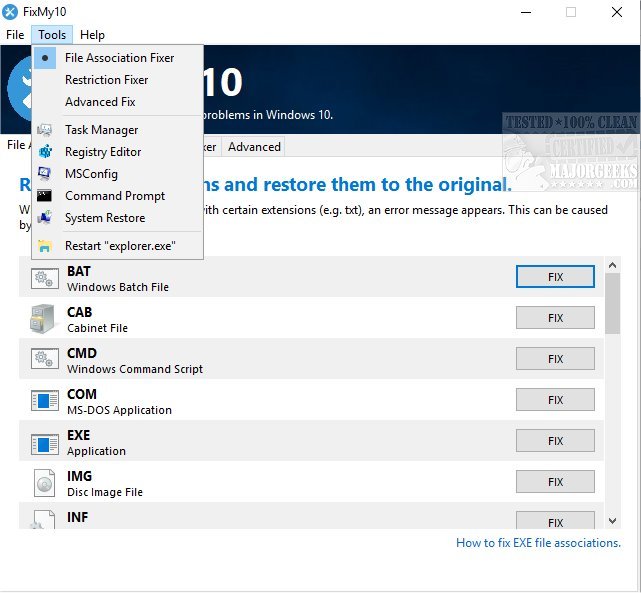Click the EXE extension label

[78, 435]
